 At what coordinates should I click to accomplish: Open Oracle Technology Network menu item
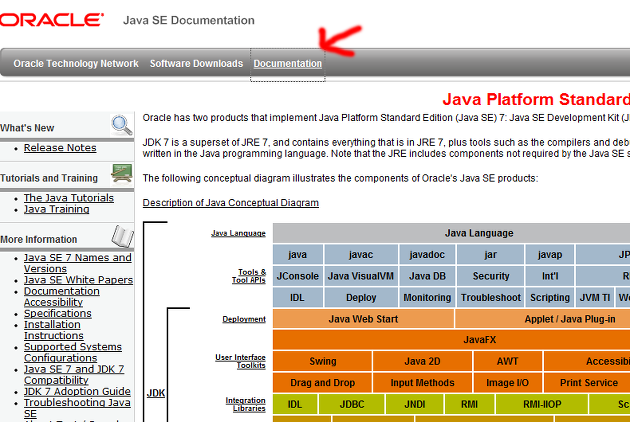pyautogui.click(x=76, y=64)
